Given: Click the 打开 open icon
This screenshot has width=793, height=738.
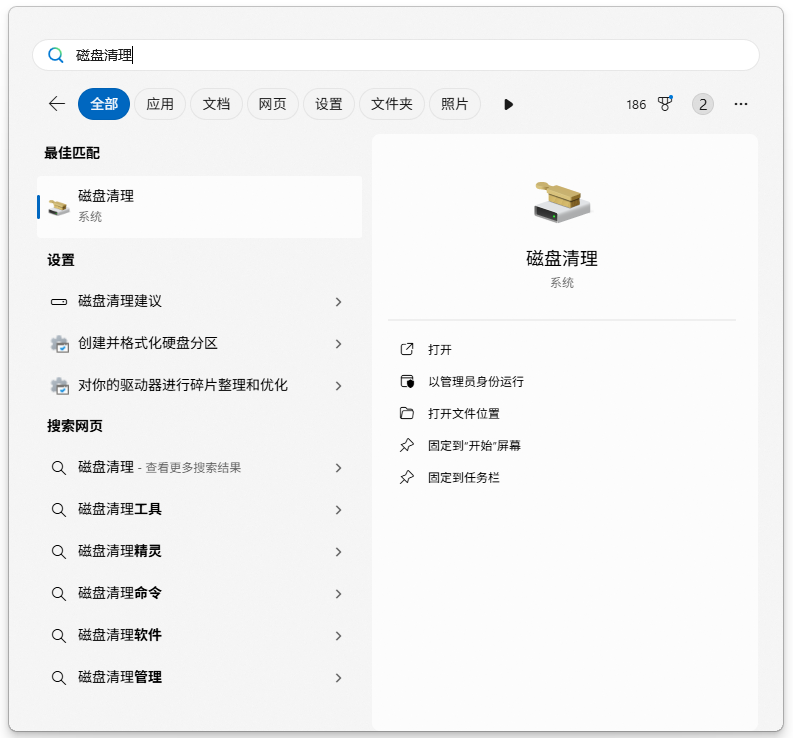Looking at the screenshot, I should (x=407, y=350).
